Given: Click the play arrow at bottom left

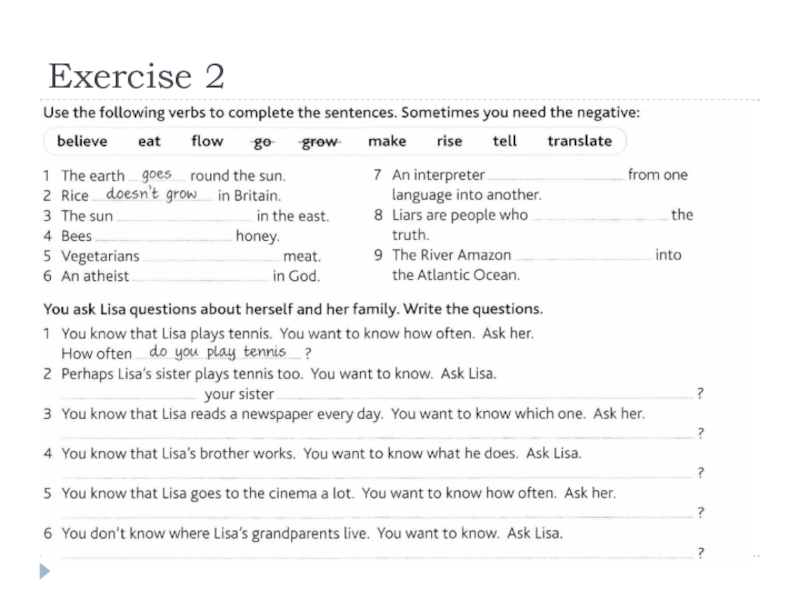Looking at the screenshot, I should tap(44, 573).
